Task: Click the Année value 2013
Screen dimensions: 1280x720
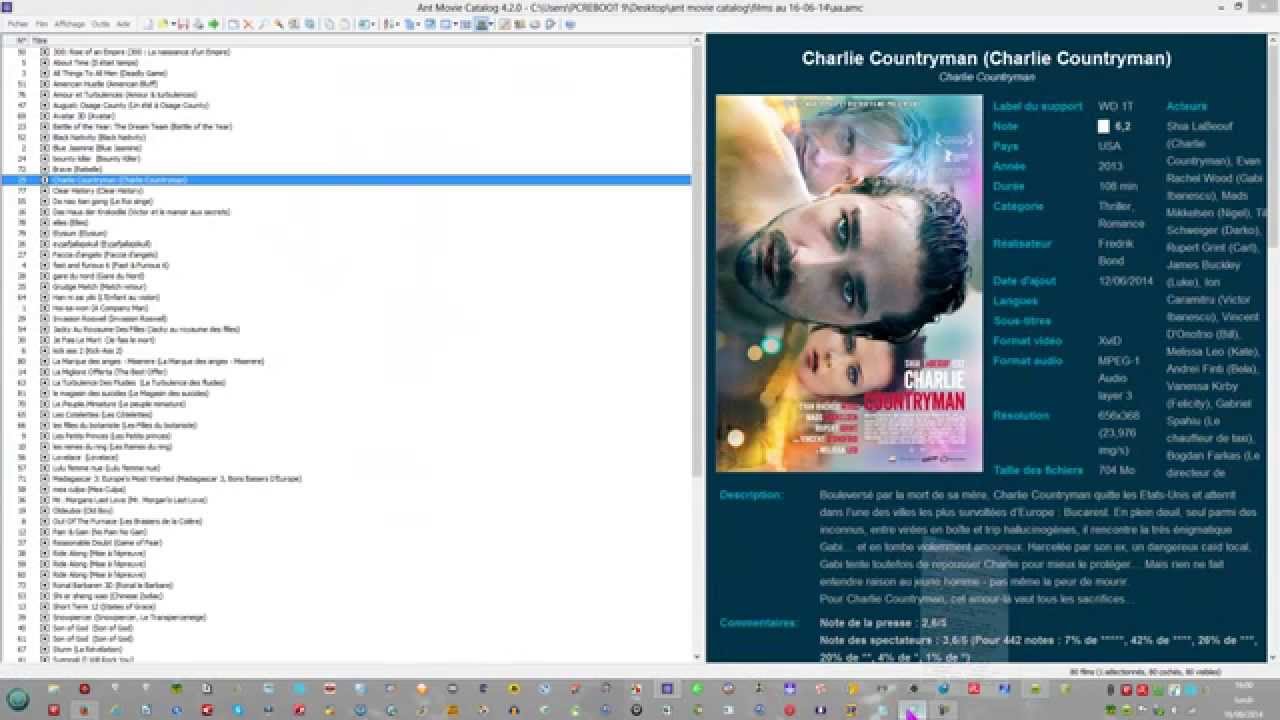Action: tap(1111, 166)
